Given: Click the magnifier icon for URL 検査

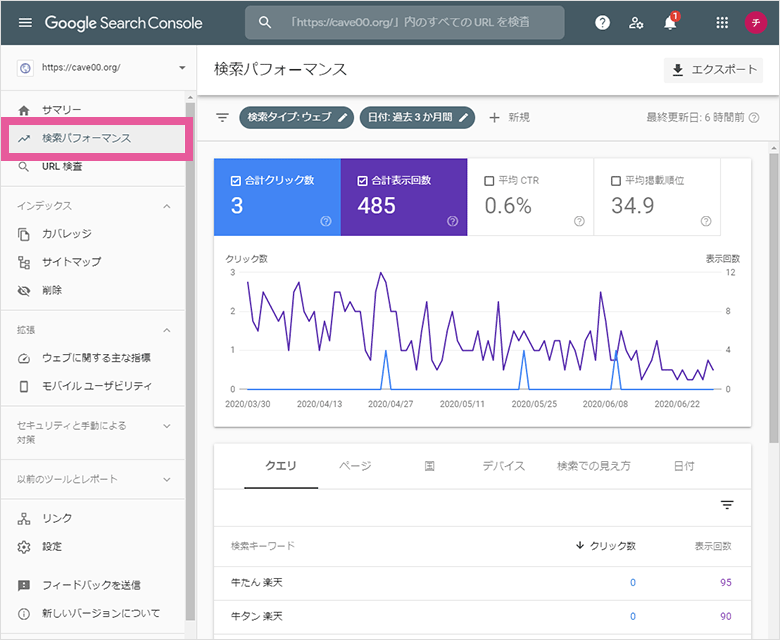Looking at the screenshot, I should click(x=23, y=167).
